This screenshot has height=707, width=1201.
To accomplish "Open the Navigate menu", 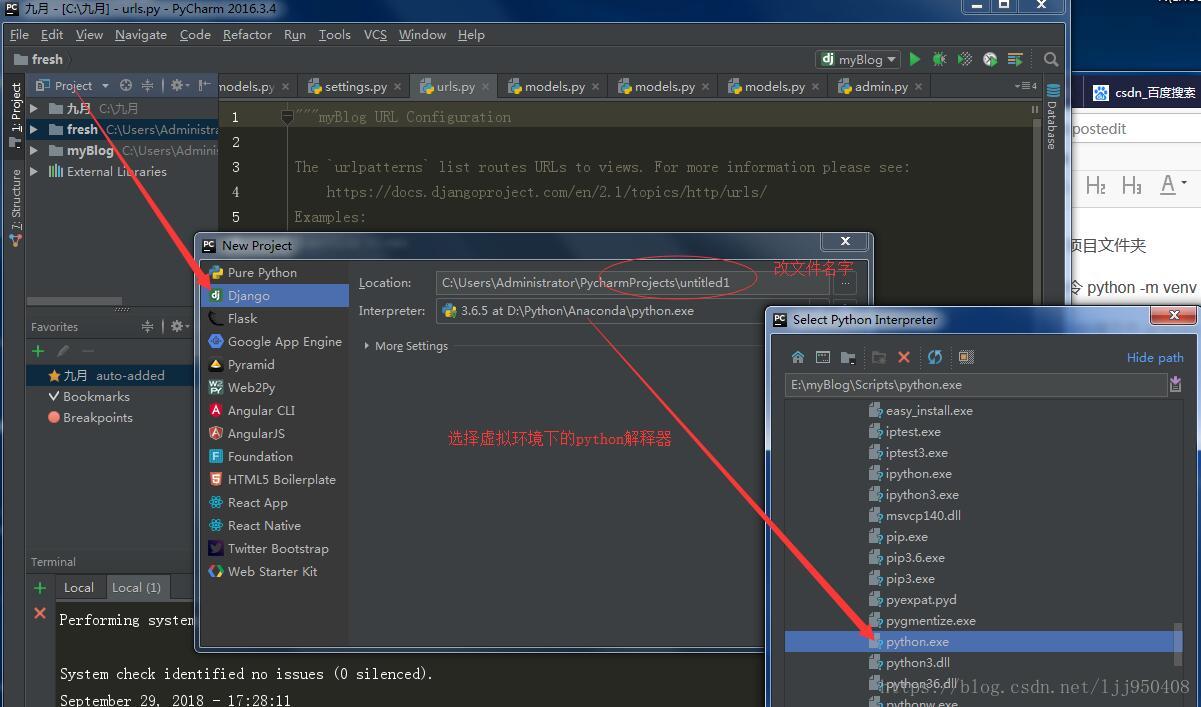I will click(140, 34).
